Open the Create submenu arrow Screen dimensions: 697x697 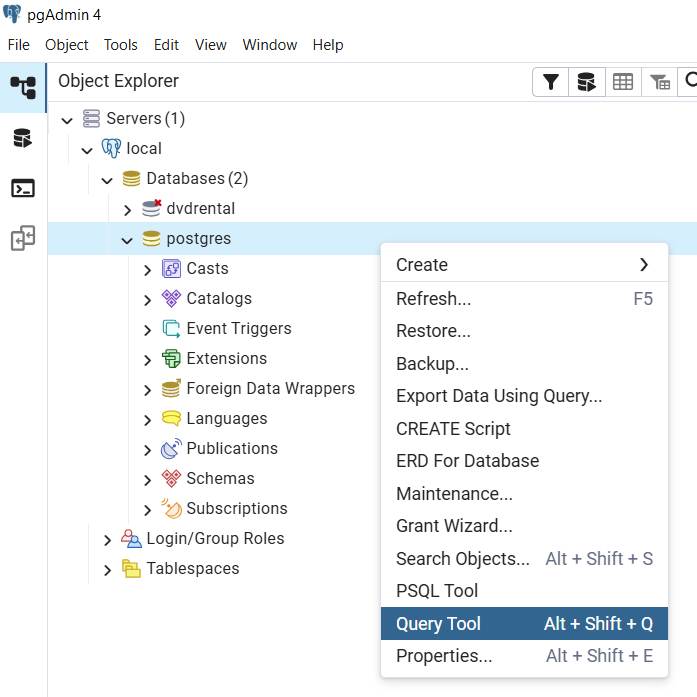(x=644, y=265)
